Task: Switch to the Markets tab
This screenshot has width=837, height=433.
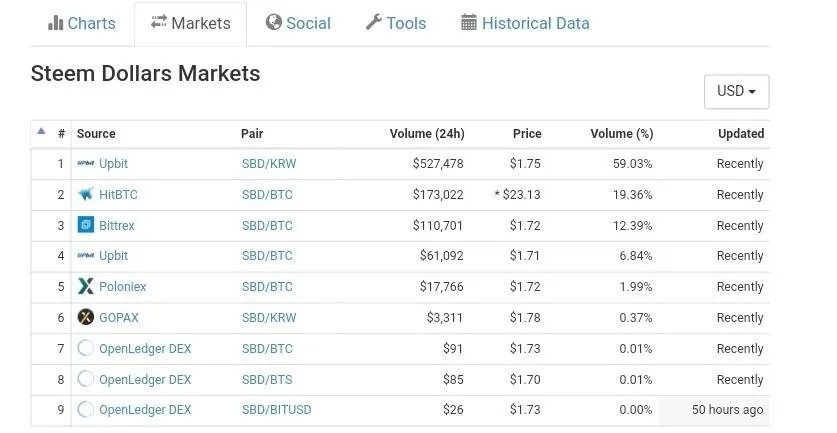Action: click(x=191, y=23)
